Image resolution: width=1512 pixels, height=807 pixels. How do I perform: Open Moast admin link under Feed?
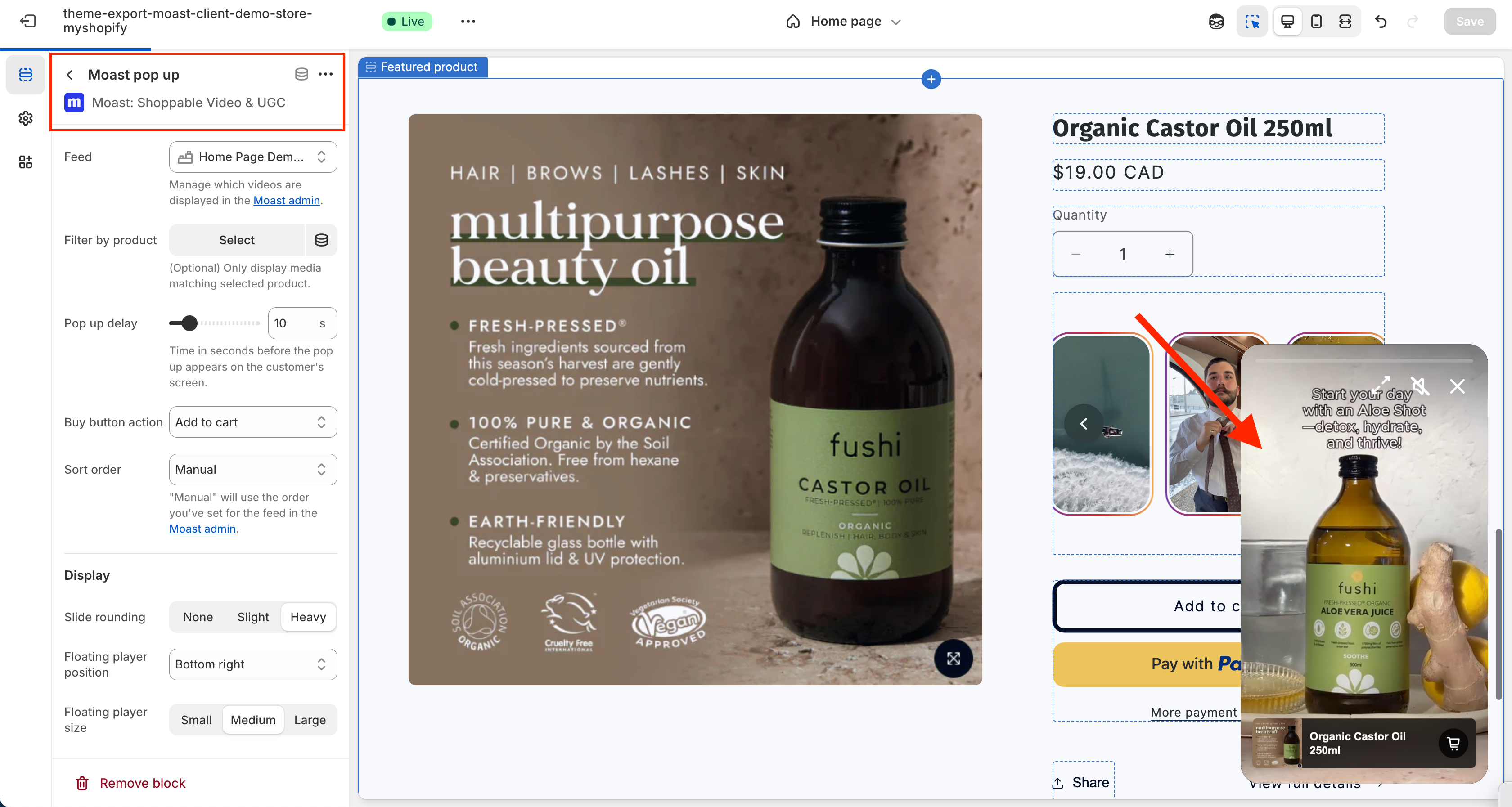pyautogui.click(x=287, y=200)
